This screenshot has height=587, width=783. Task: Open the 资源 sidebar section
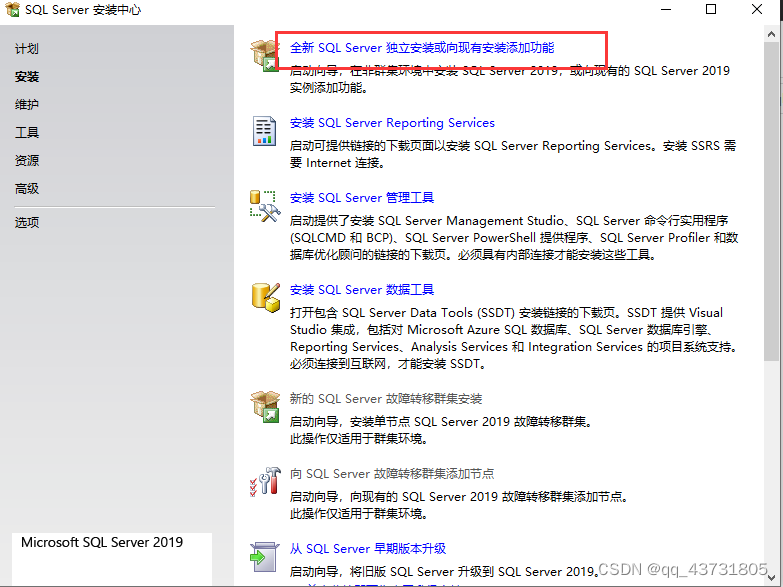coord(27,161)
